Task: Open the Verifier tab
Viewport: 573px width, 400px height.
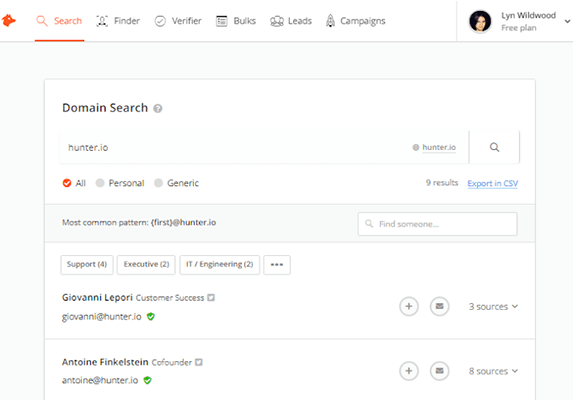Action: click(x=178, y=21)
